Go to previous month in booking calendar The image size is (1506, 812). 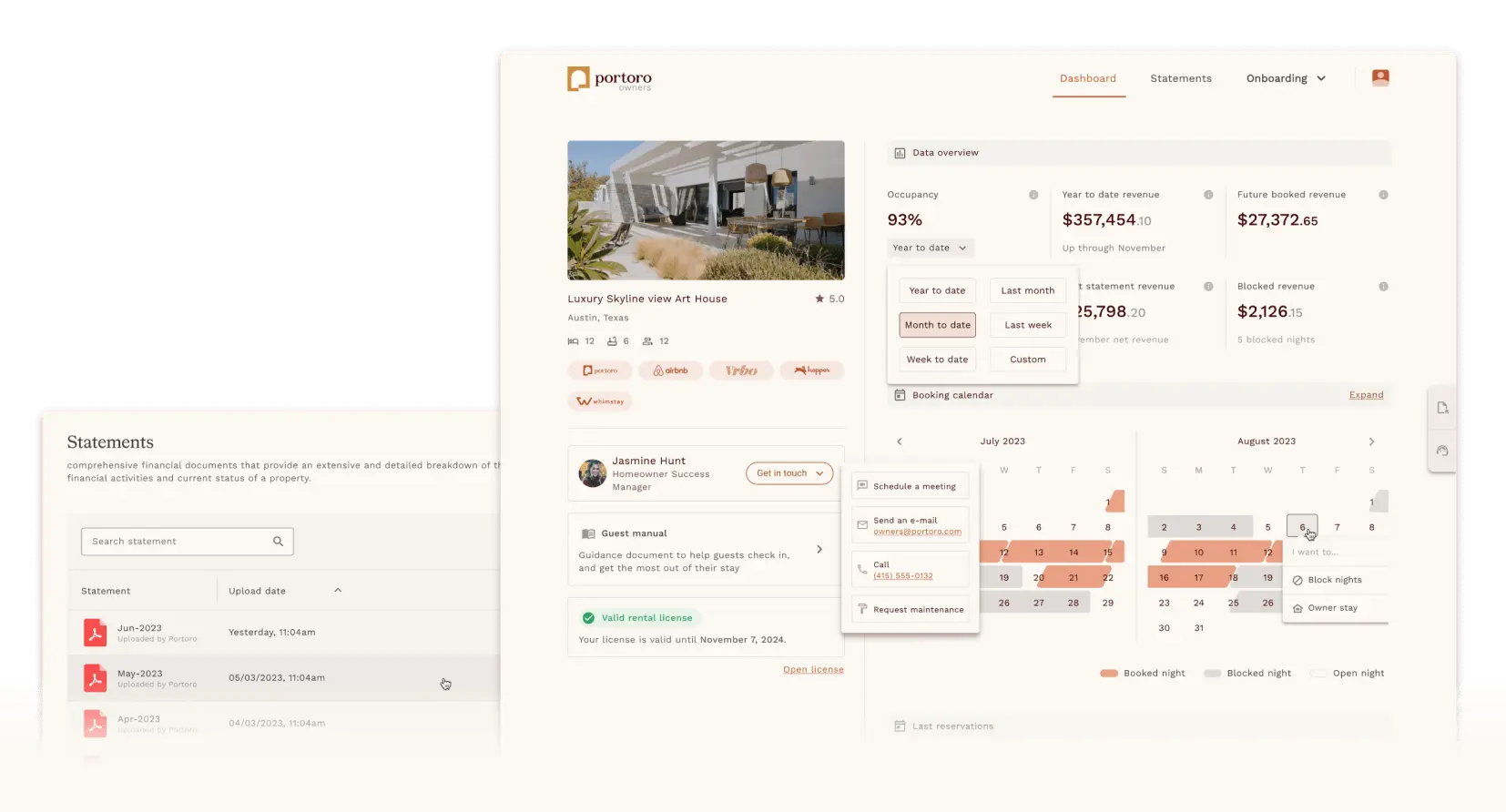(900, 442)
